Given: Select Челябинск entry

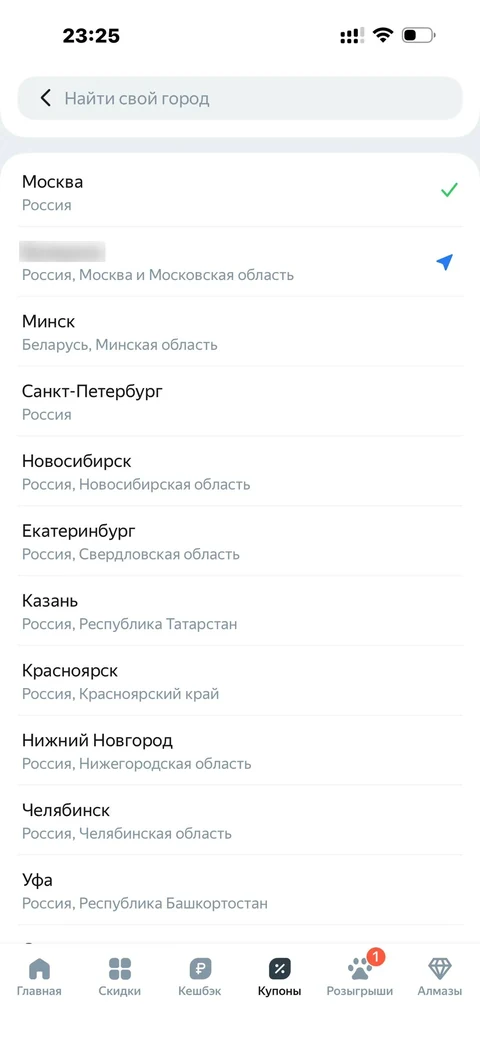Looking at the screenshot, I should [240, 821].
